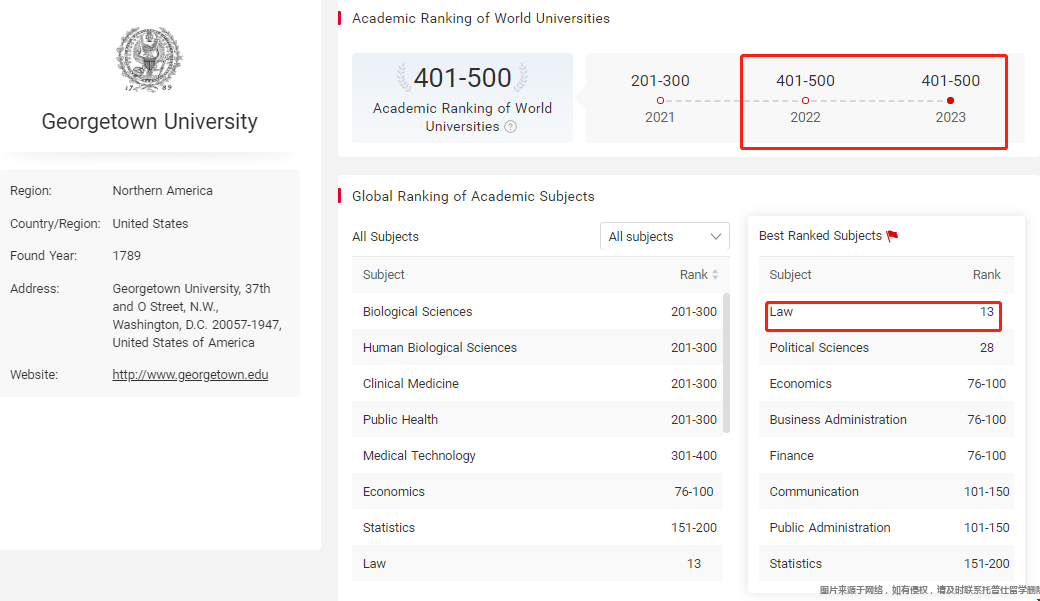1040x601 pixels.
Task: Click the Best Ranked Subjects title
Action: (x=820, y=235)
